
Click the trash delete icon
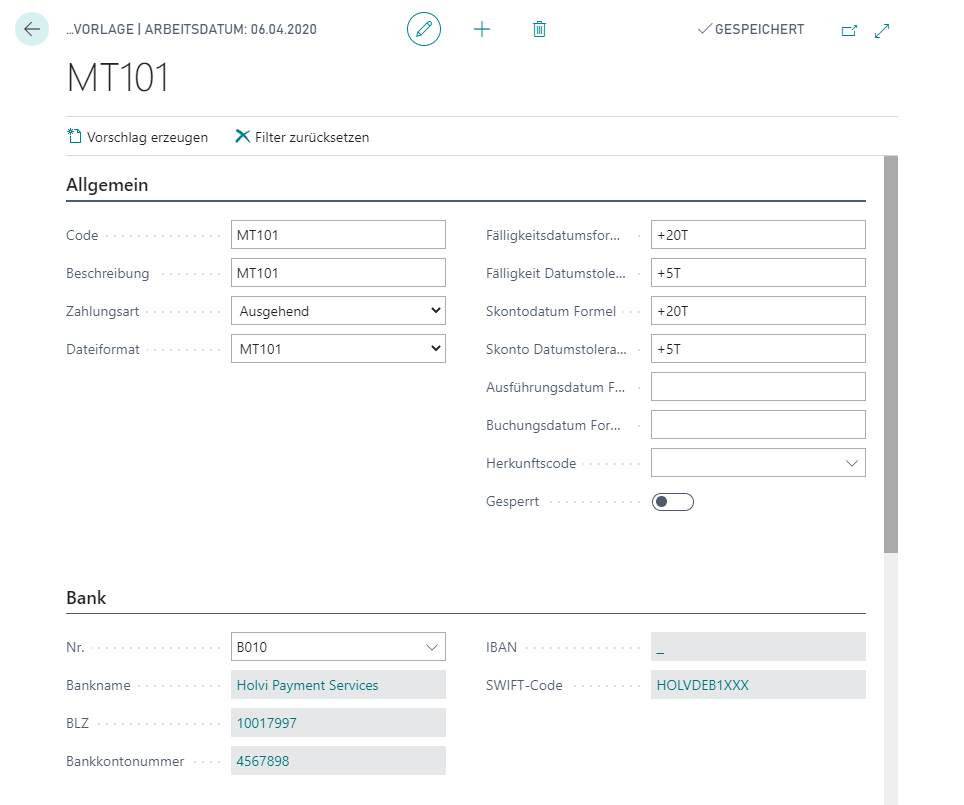click(x=539, y=29)
